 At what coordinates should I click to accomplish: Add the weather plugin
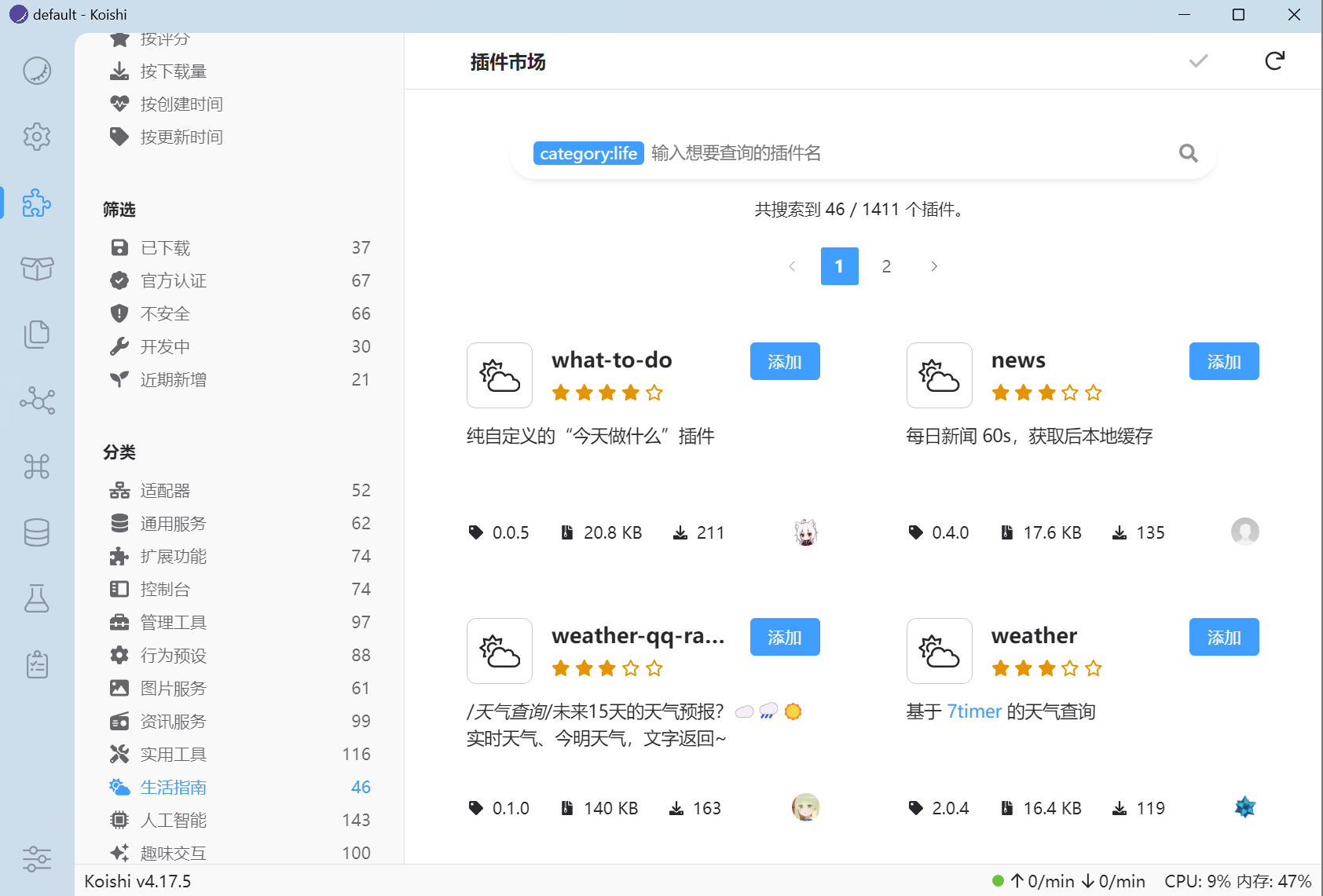(x=1224, y=637)
